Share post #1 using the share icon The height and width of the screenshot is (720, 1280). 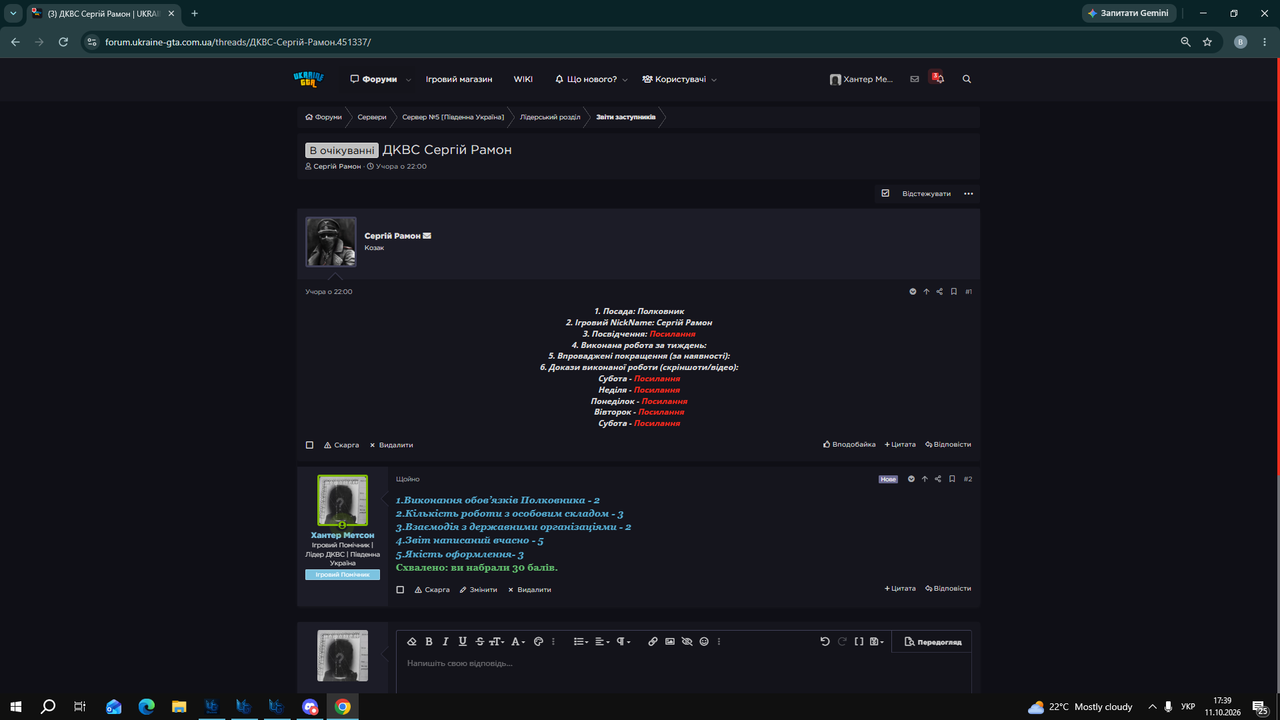click(939, 292)
